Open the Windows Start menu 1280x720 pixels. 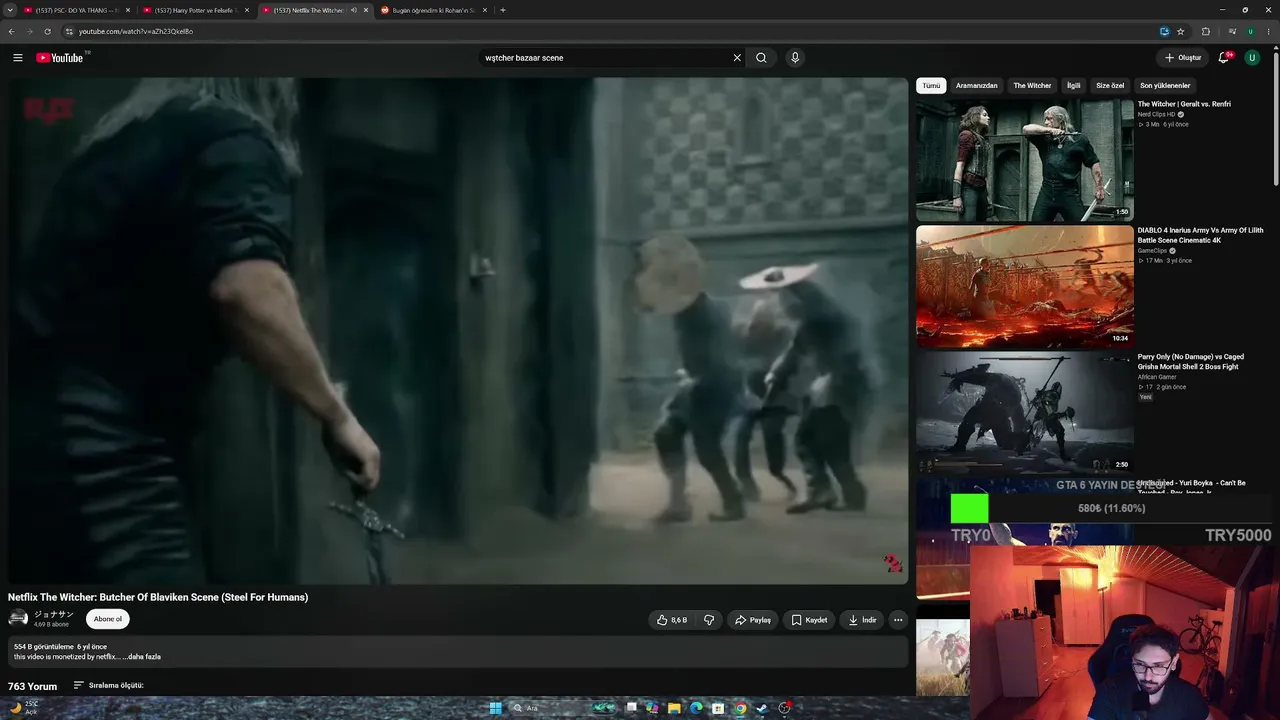click(x=495, y=708)
